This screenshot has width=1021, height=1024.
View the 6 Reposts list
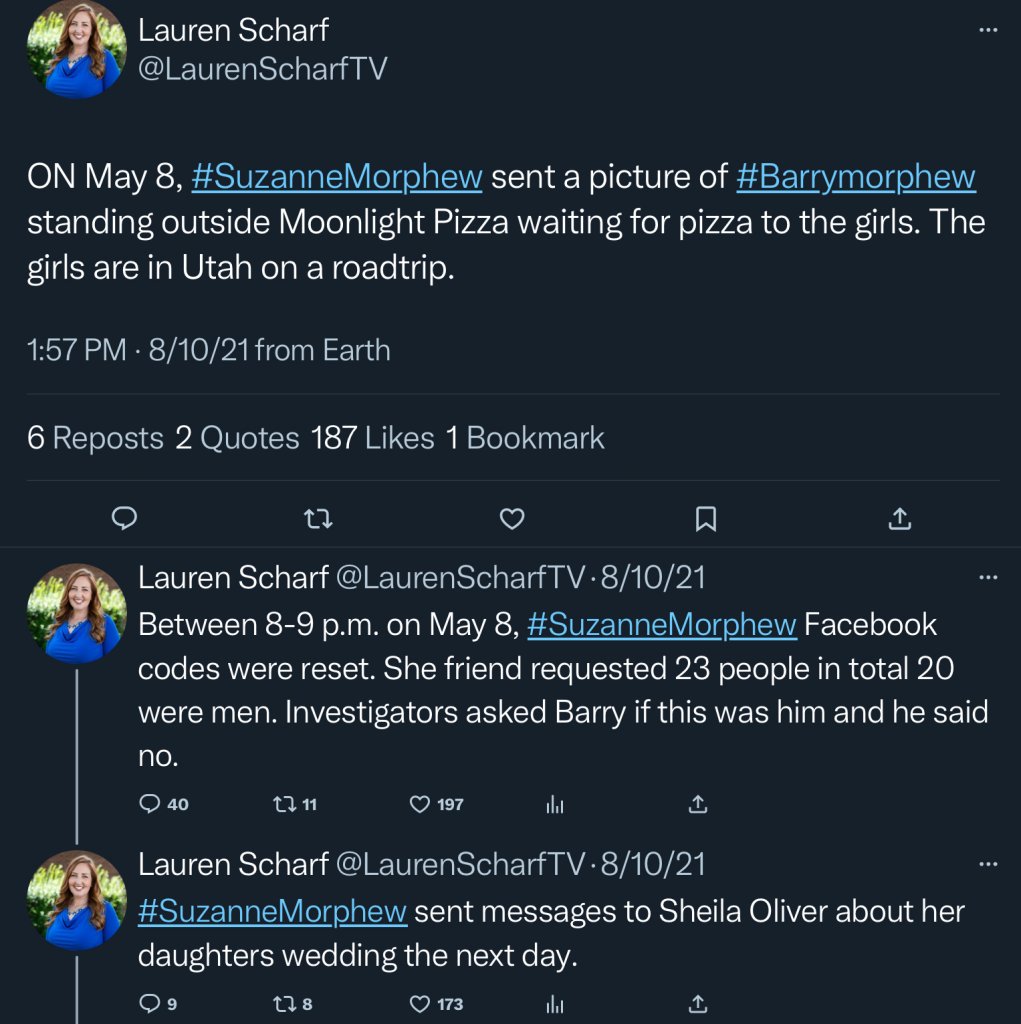96,438
